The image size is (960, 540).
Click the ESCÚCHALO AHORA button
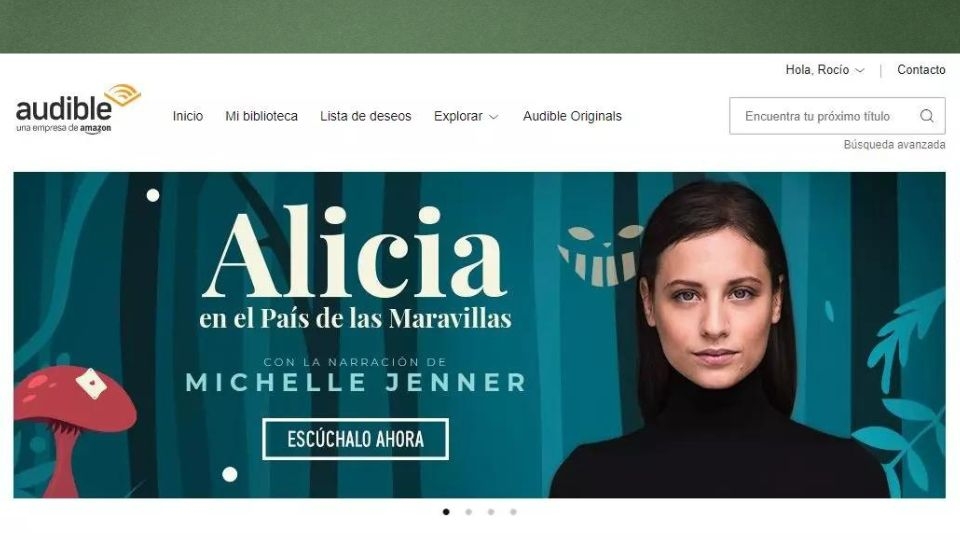355,439
